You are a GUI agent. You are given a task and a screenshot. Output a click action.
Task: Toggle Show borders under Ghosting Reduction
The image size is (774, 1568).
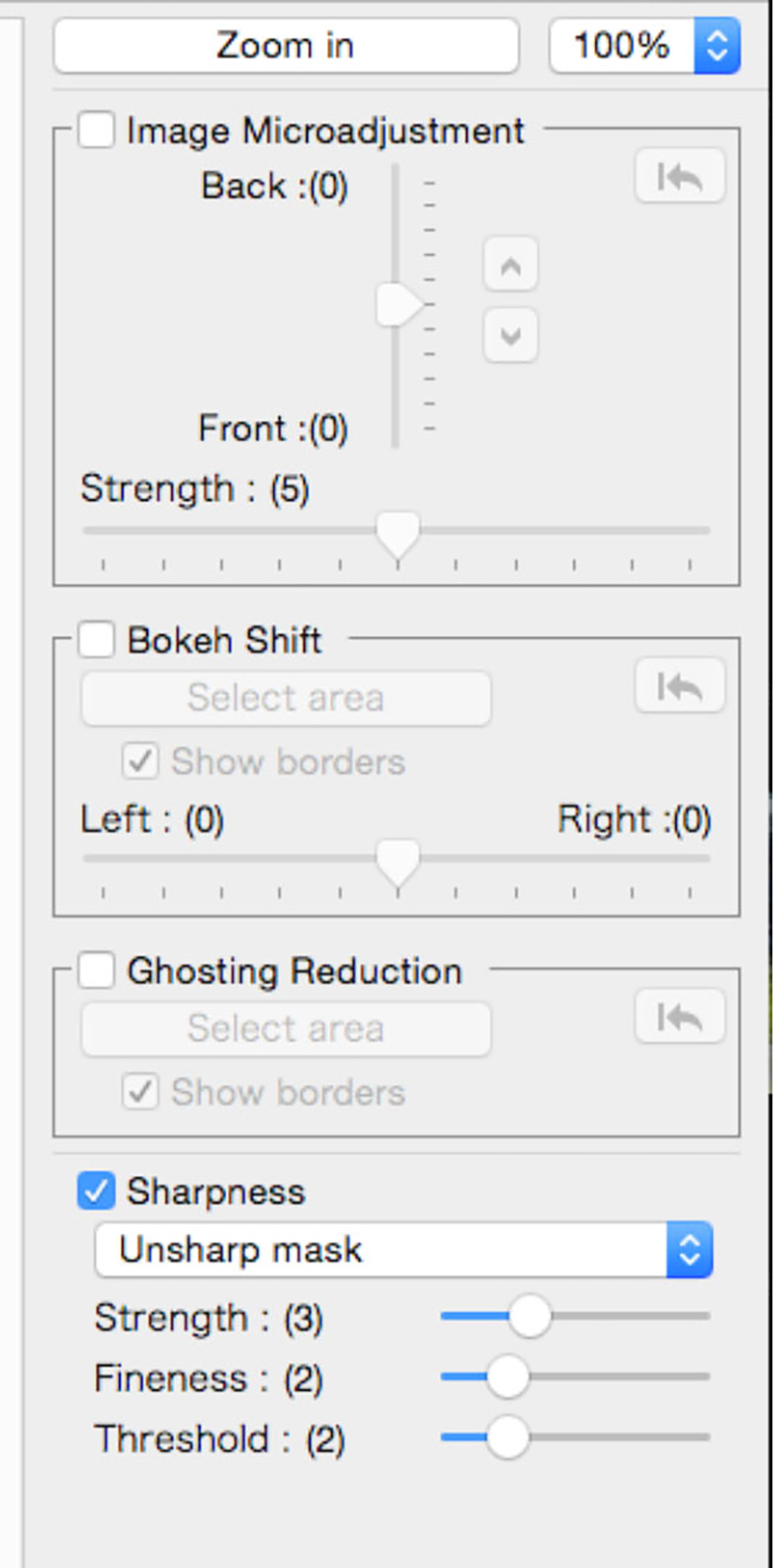point(140,1092)
